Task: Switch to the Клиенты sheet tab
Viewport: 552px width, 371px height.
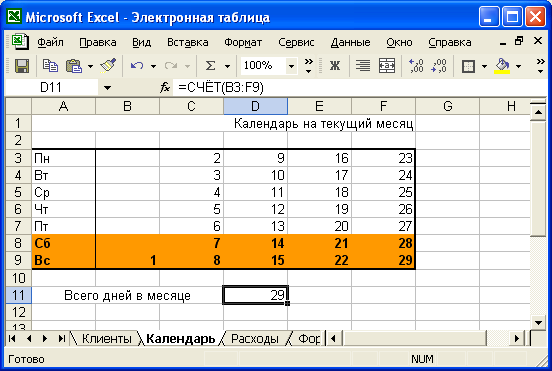Action: [106, 339]
